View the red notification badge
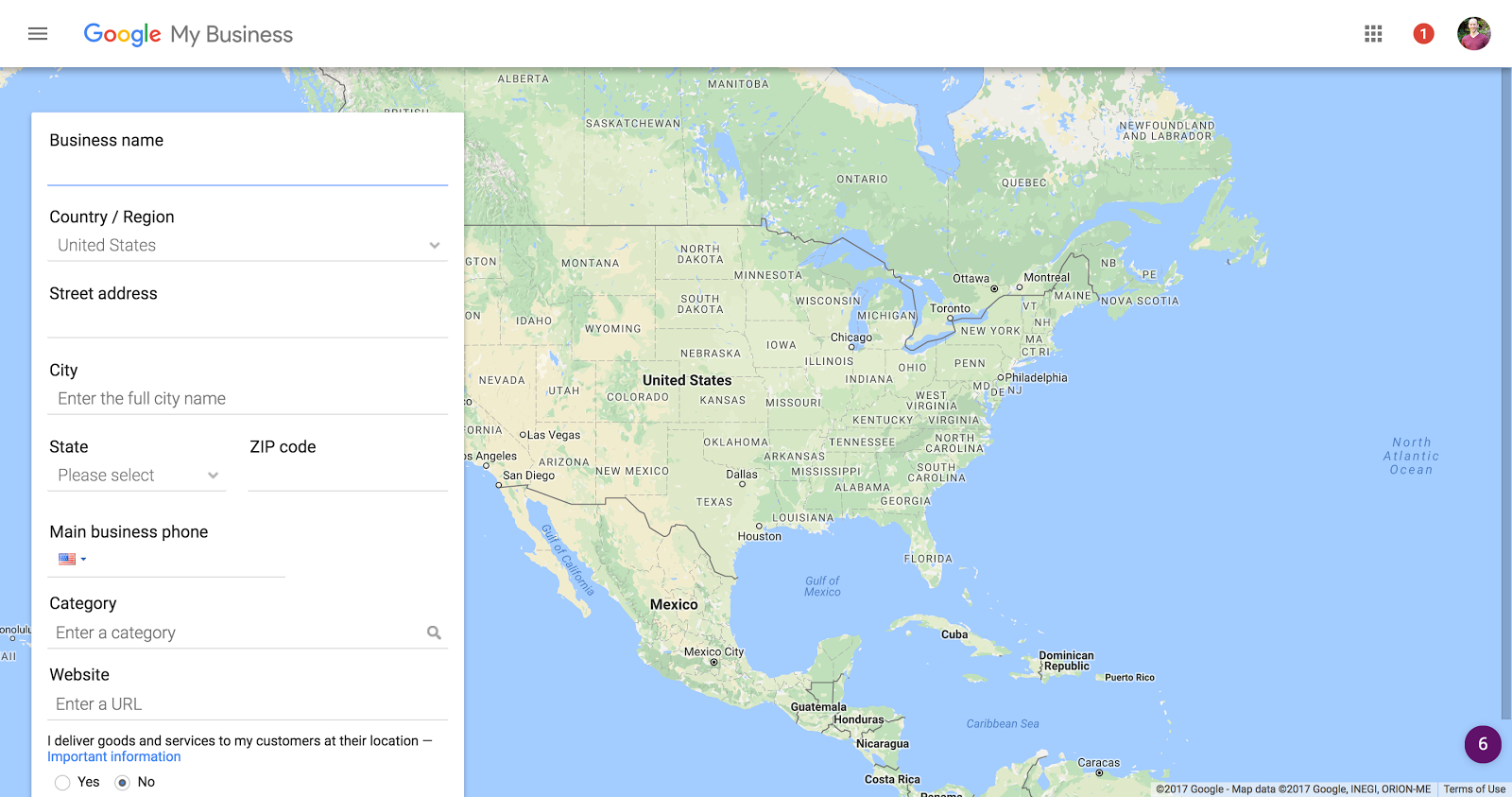The image size is (1512, 797). tap(1423, 34)
